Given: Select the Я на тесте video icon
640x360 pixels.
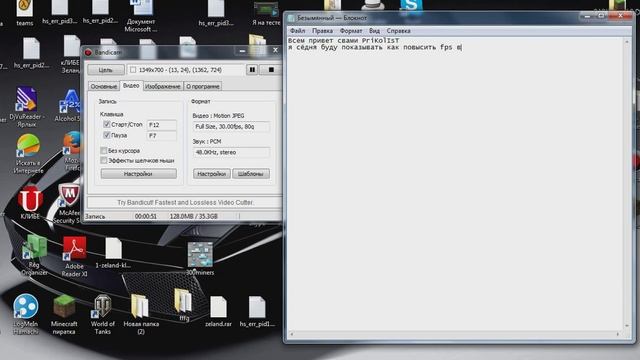Looking at the screenshot, I should click(x=266, y=14).
